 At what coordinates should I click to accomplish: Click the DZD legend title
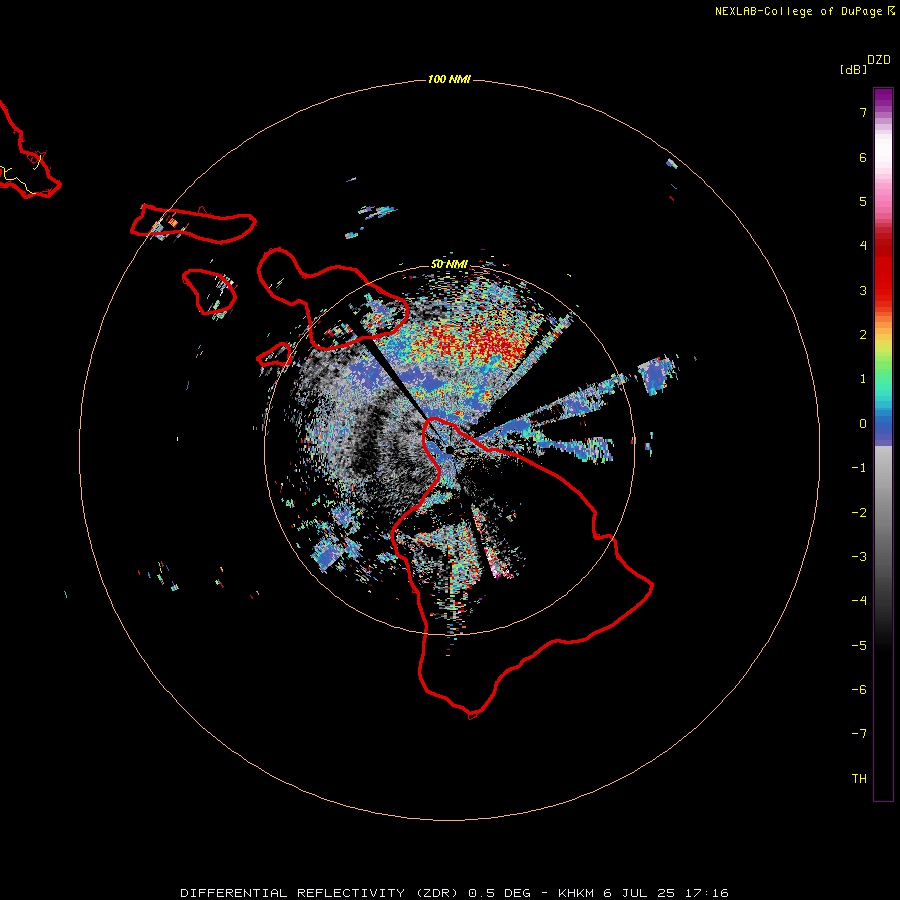point(879,60)
